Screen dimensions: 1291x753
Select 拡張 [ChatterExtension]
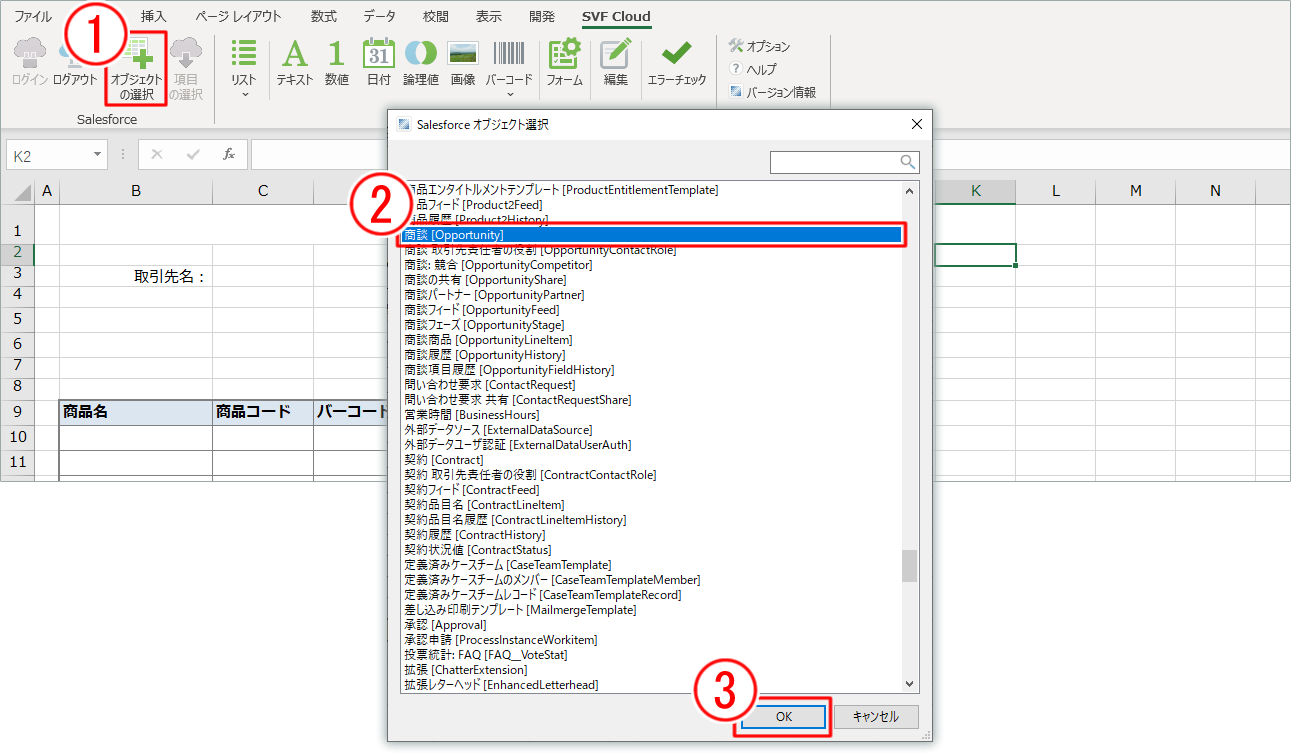point(466,670)
